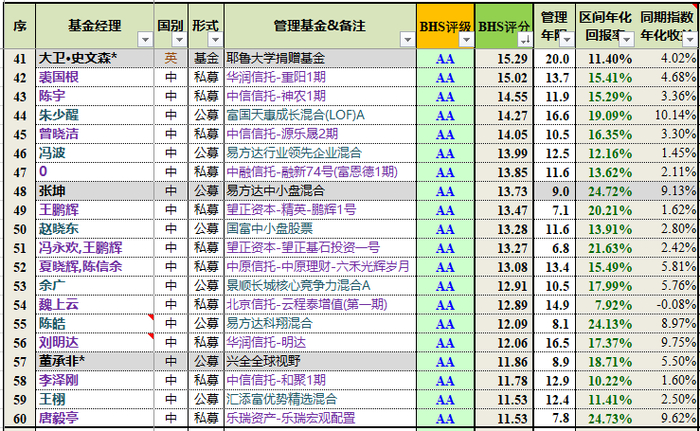Click the cell 余广
This screenshot has width=700, height=431.
coord(95,285)
